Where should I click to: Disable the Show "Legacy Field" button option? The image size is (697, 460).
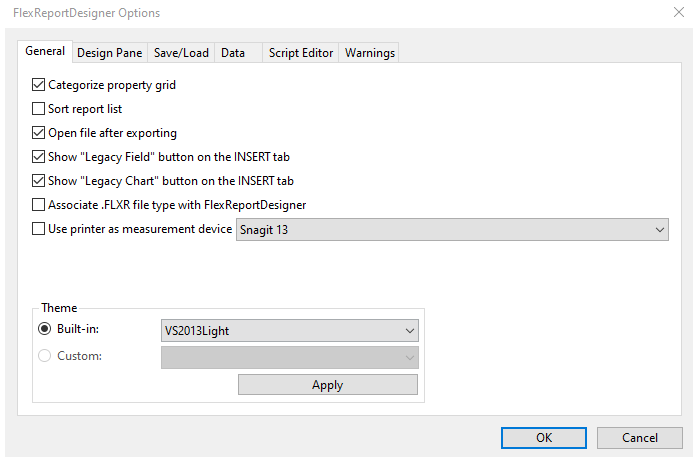coord(39,157)
